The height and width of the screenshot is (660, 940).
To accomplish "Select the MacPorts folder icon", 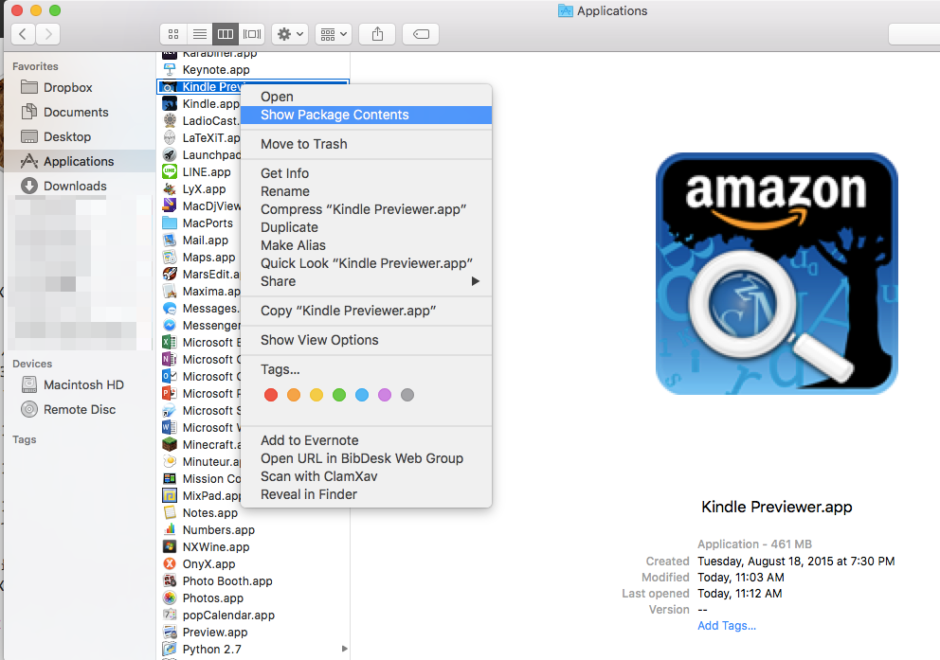I will point(170,223).
